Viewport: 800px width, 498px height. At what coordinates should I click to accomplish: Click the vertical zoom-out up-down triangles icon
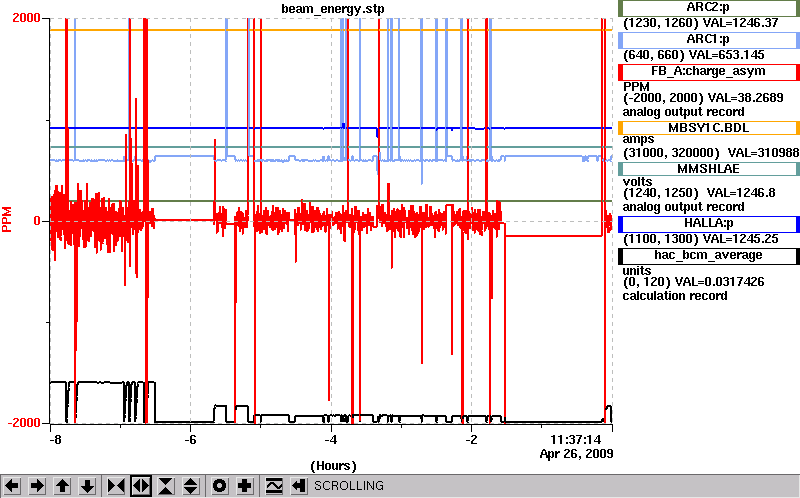(x=191, y=486)
